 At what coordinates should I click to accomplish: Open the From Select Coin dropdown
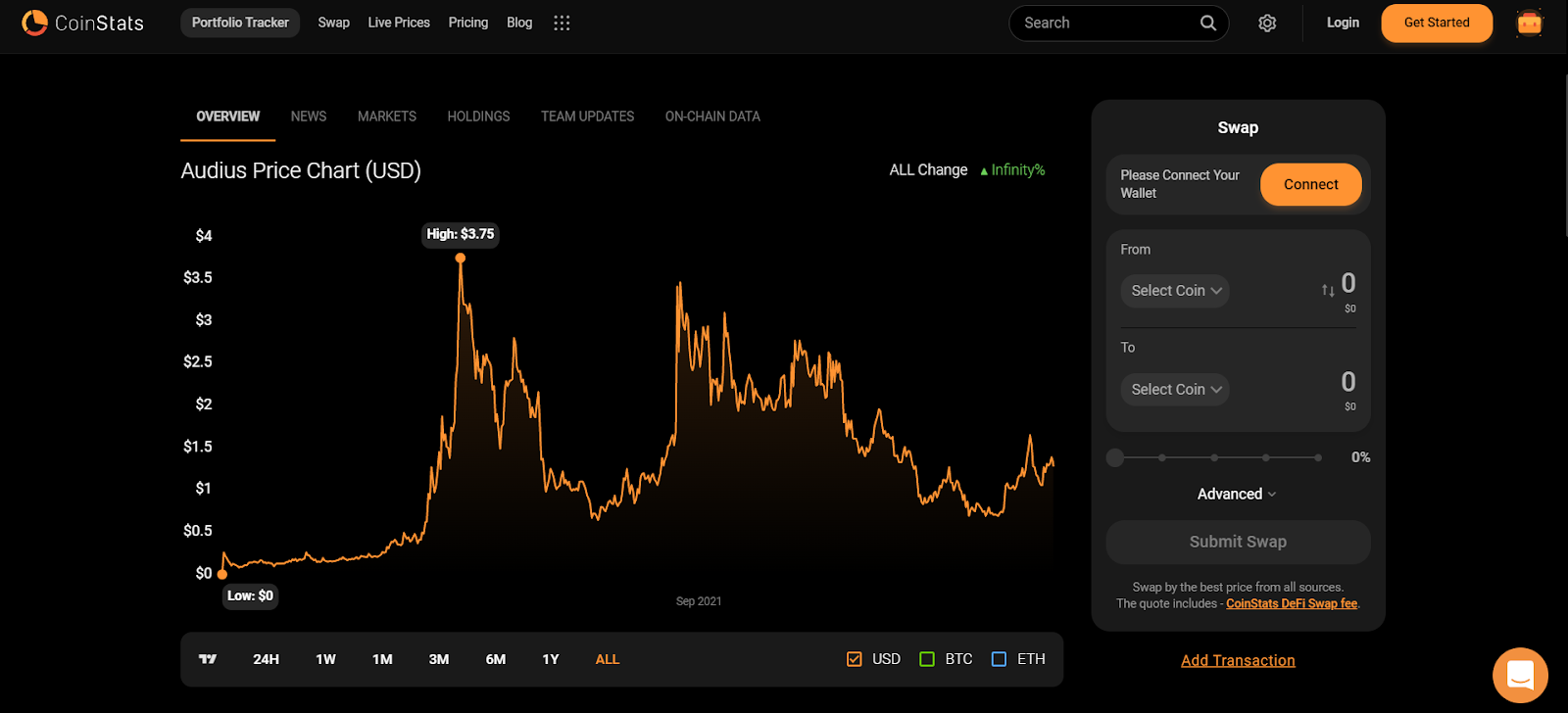coord(1175,291)
